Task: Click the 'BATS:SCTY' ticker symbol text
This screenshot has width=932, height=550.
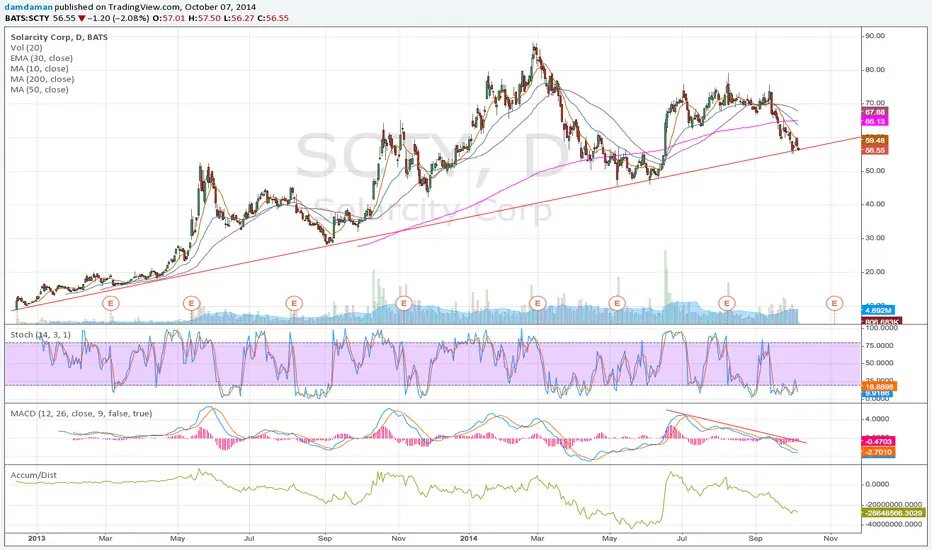Action: pyautogui.click(x=27, y=18)
